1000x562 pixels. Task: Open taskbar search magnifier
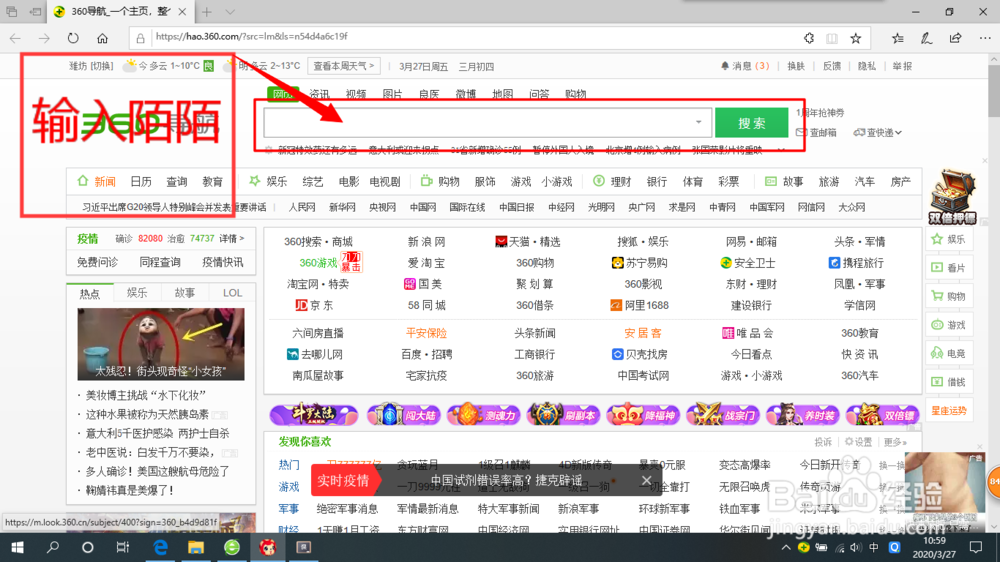pyautogui.click(x=53, y=547)
